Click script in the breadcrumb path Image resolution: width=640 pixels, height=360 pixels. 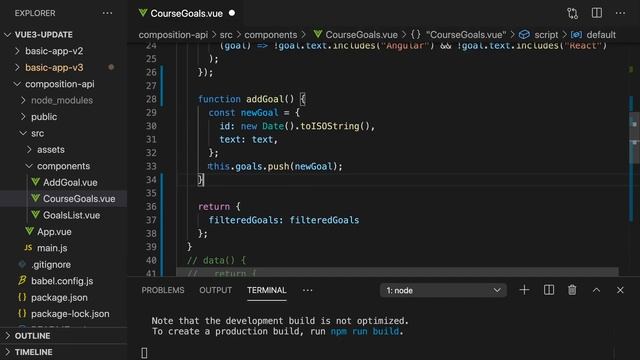click(x=546, y=35)
